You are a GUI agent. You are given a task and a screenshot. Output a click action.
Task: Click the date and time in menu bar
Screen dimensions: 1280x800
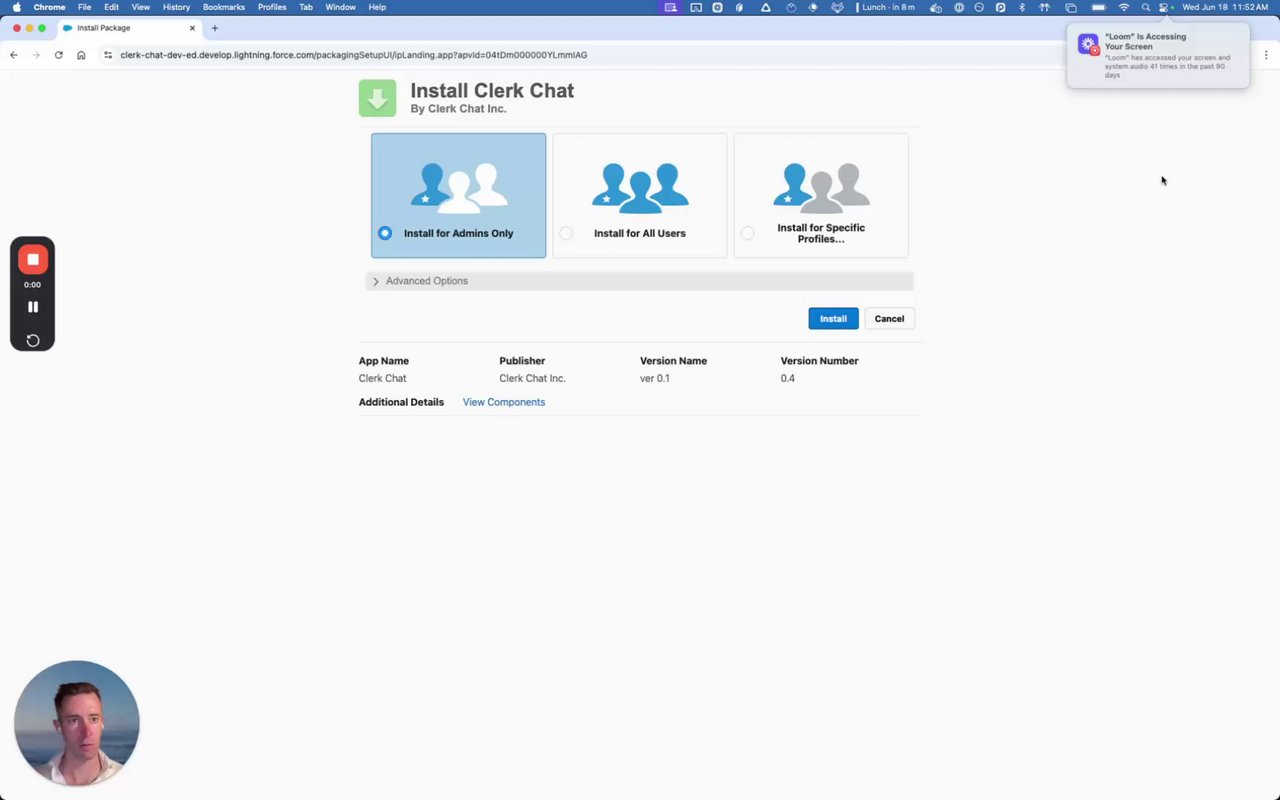point(1225,7)
